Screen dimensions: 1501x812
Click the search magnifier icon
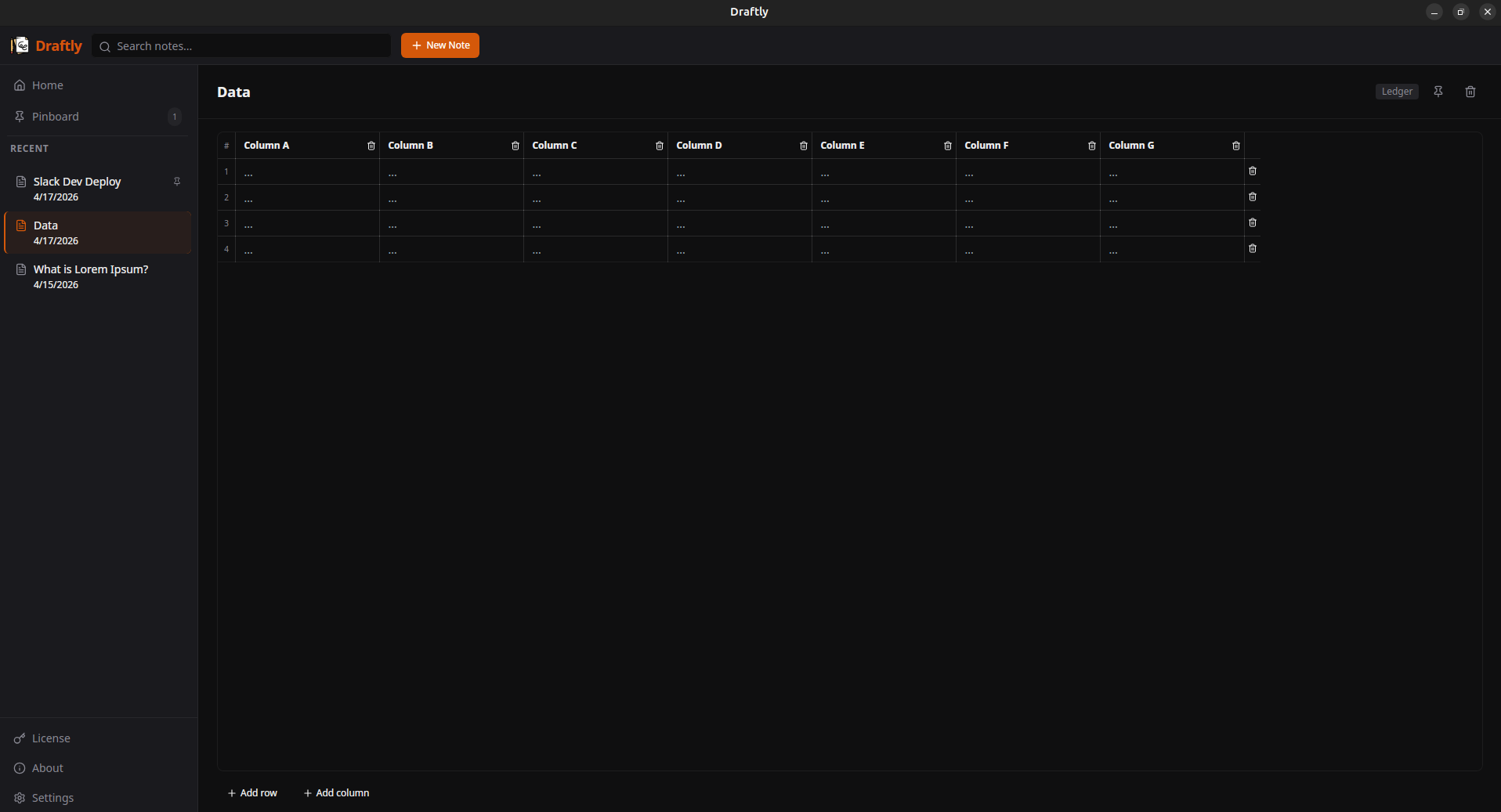tap(105, 46)
